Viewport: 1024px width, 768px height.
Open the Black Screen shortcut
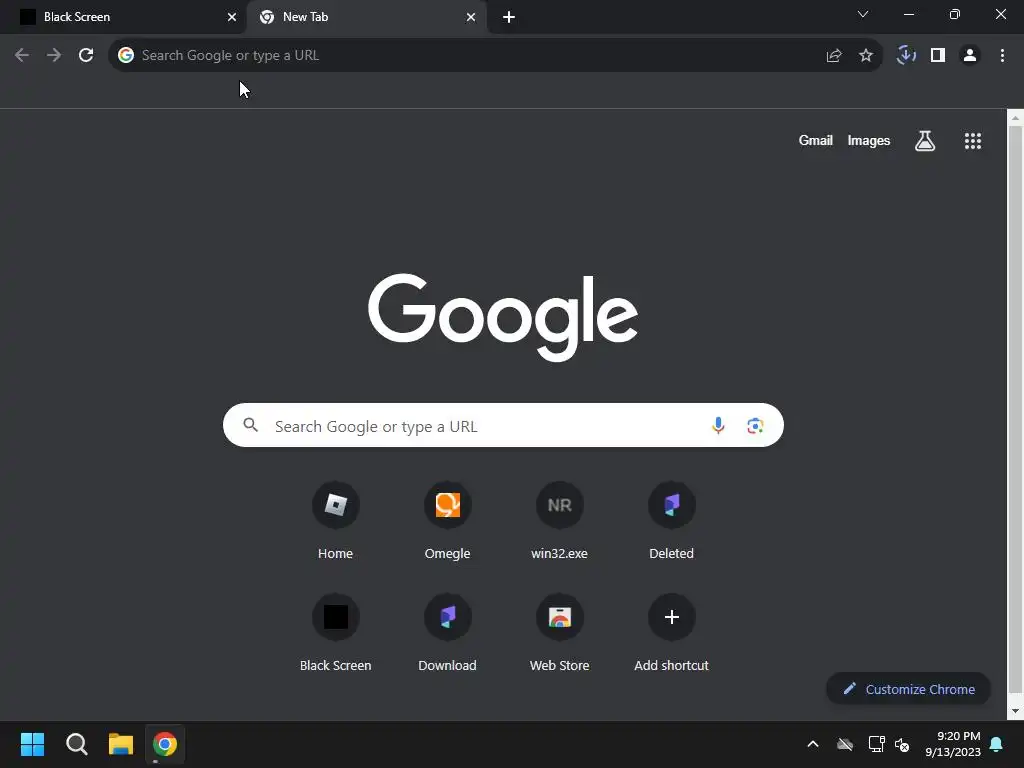[x=336, y=633]
